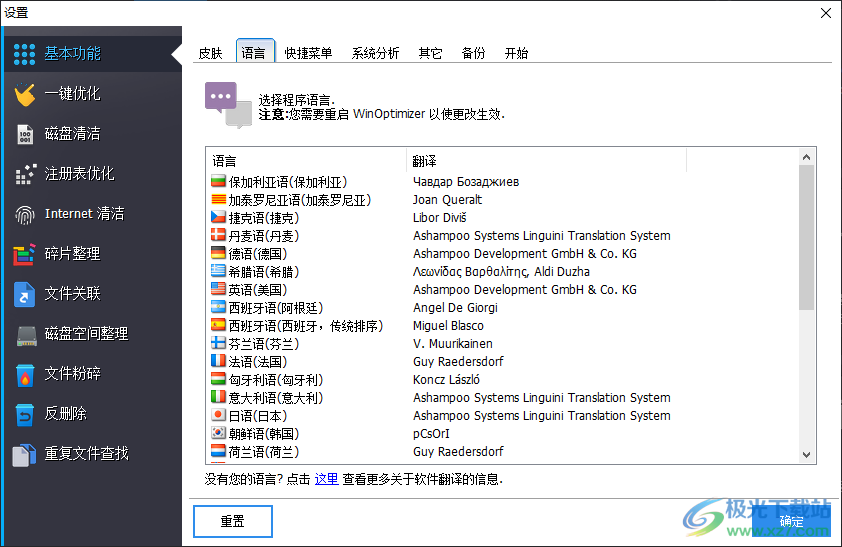842x547 pixels.
Task: Click the German flag icon
Action: (x=218, y=253)
